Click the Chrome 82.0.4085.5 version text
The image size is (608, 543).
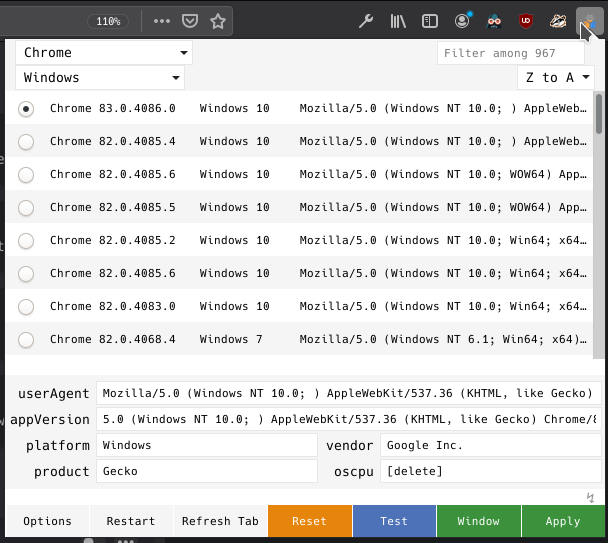coord(112,208)
